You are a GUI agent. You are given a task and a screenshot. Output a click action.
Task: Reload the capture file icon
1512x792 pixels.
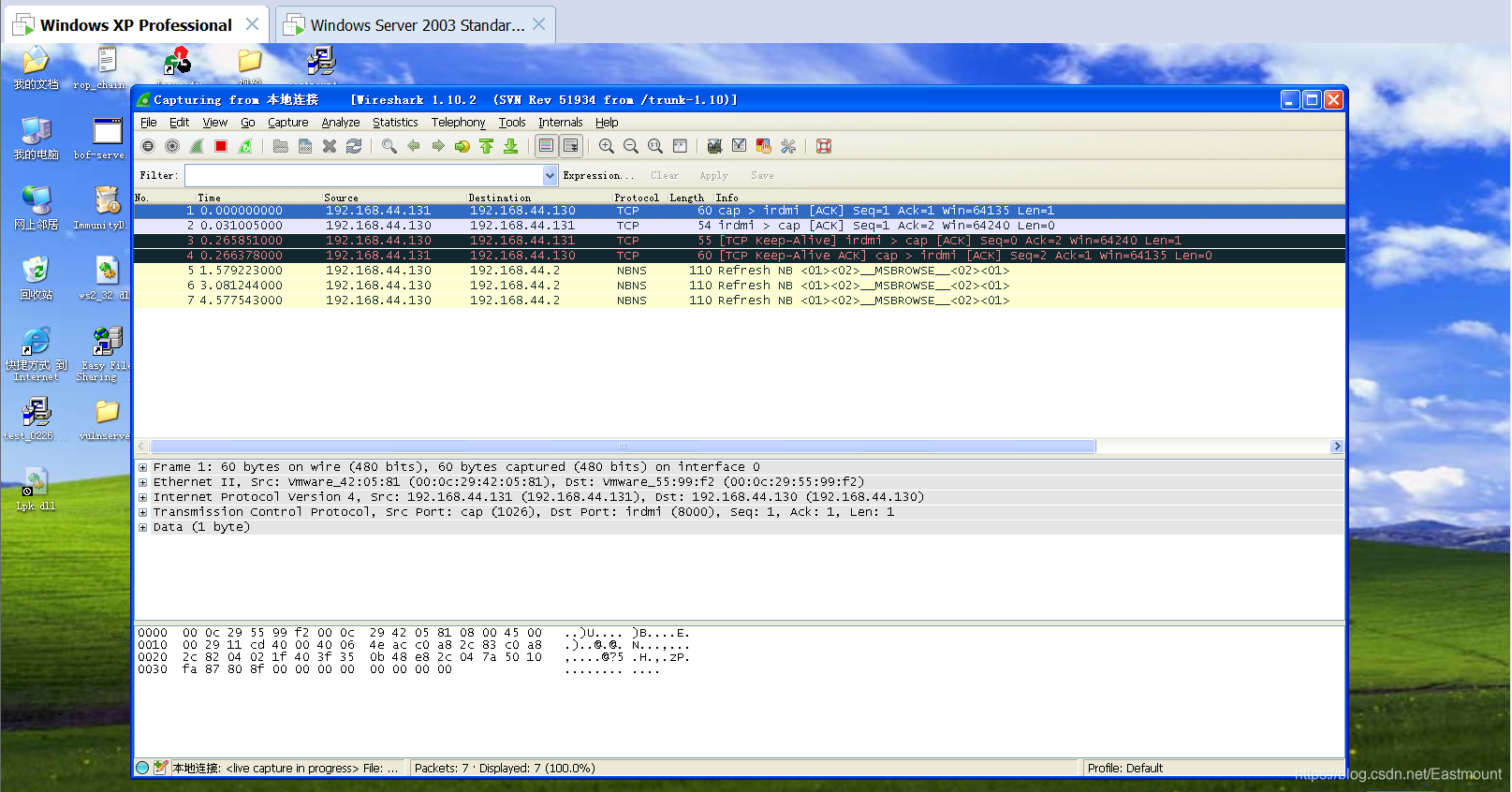click(x=354, y=146)
